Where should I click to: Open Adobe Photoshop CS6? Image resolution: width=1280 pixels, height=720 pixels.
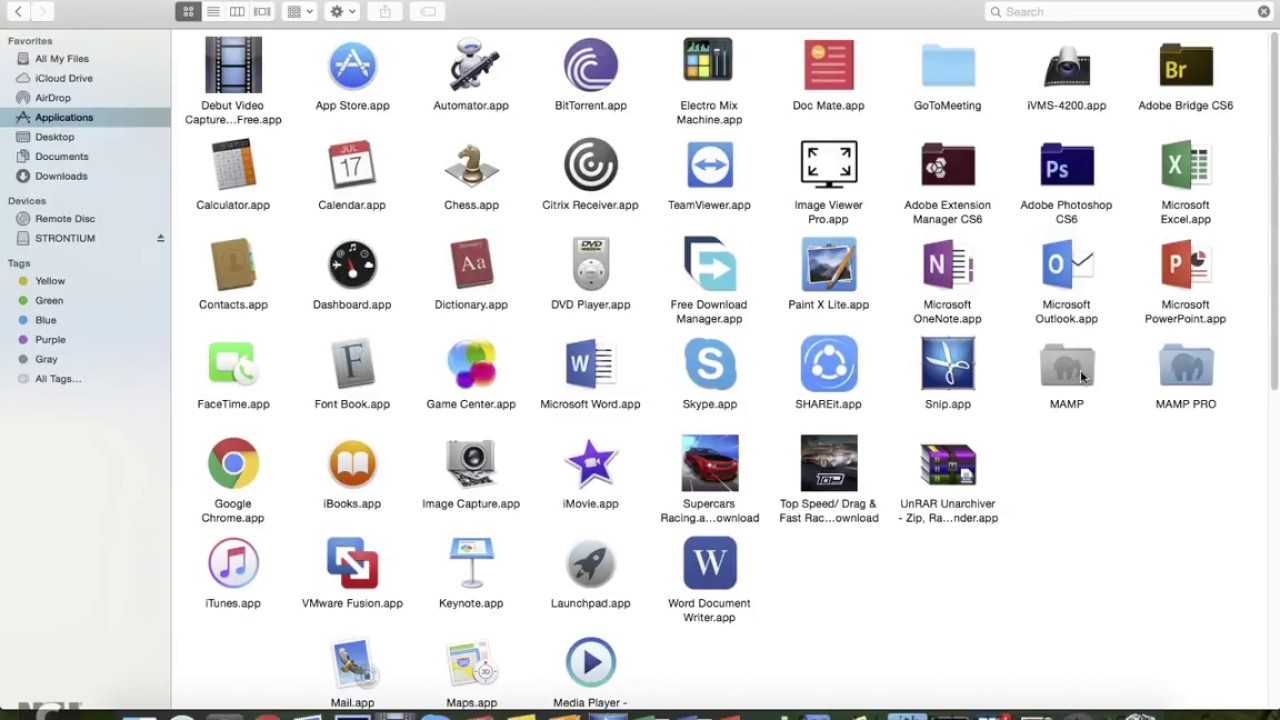click(x=1066, y=165)
